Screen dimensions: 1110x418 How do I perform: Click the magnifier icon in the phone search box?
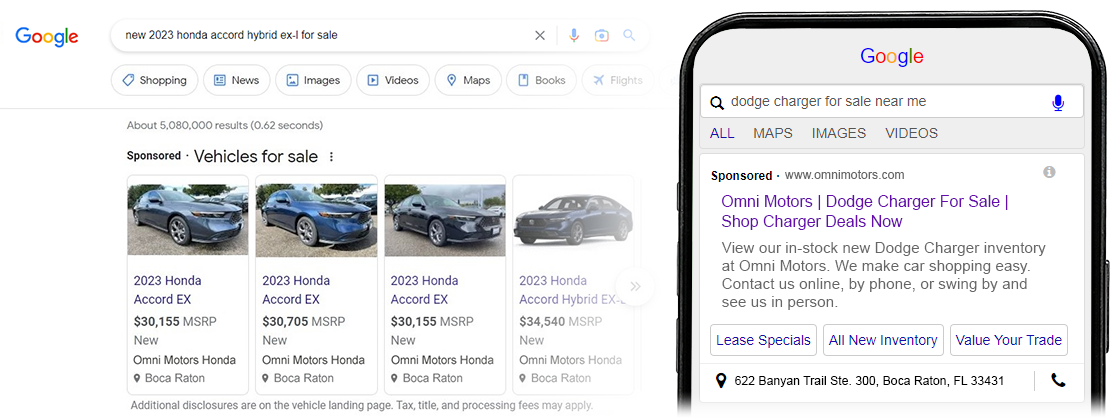pyautogui.click(x=717, y=103)
